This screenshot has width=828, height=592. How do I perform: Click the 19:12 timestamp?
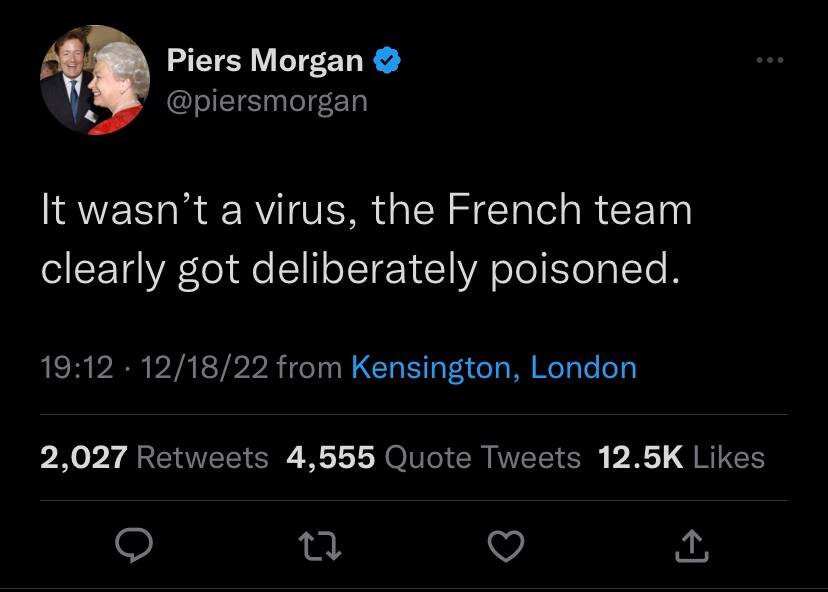click(77, 368)
